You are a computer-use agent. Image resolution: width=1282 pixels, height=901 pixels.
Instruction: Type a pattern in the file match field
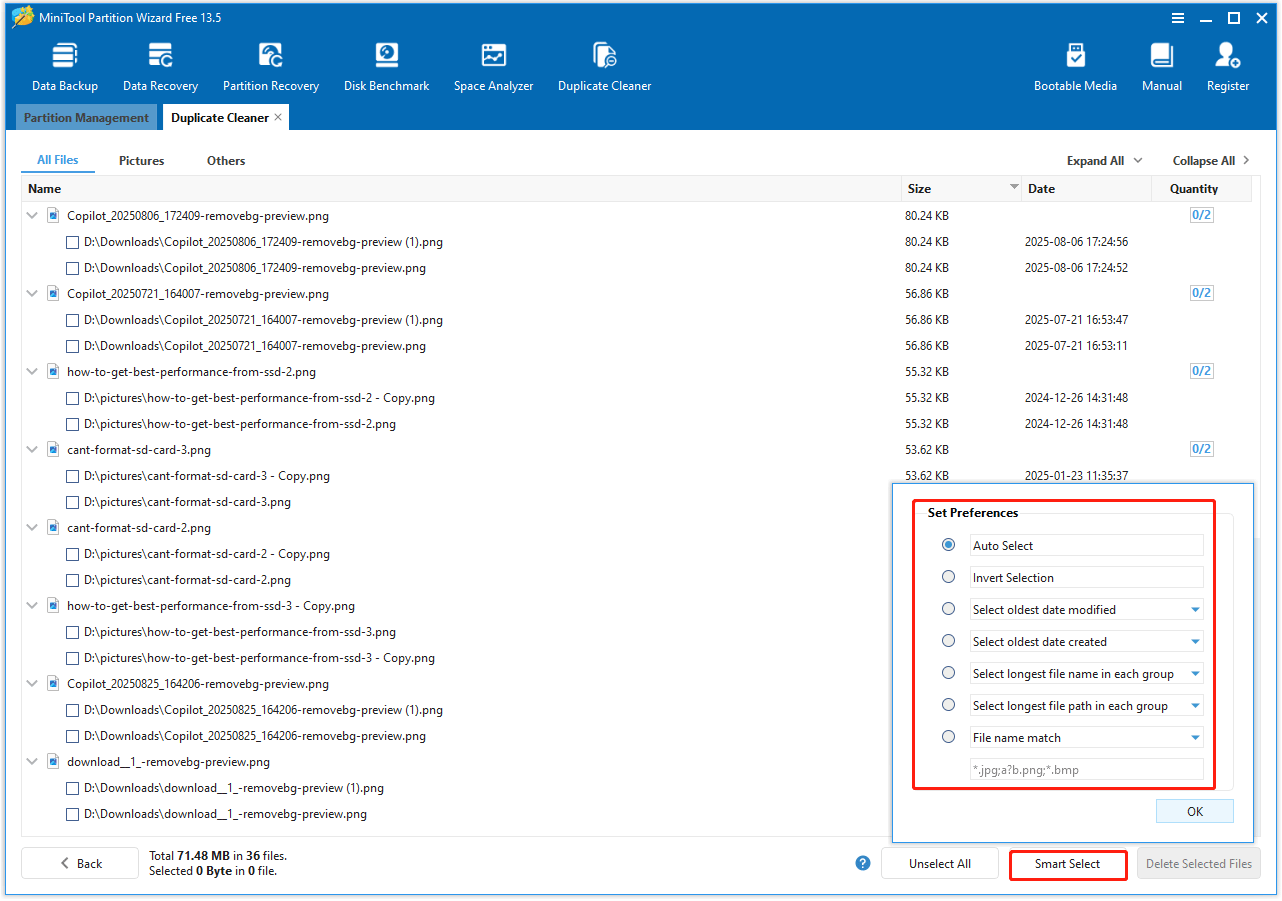[1086, 769]
